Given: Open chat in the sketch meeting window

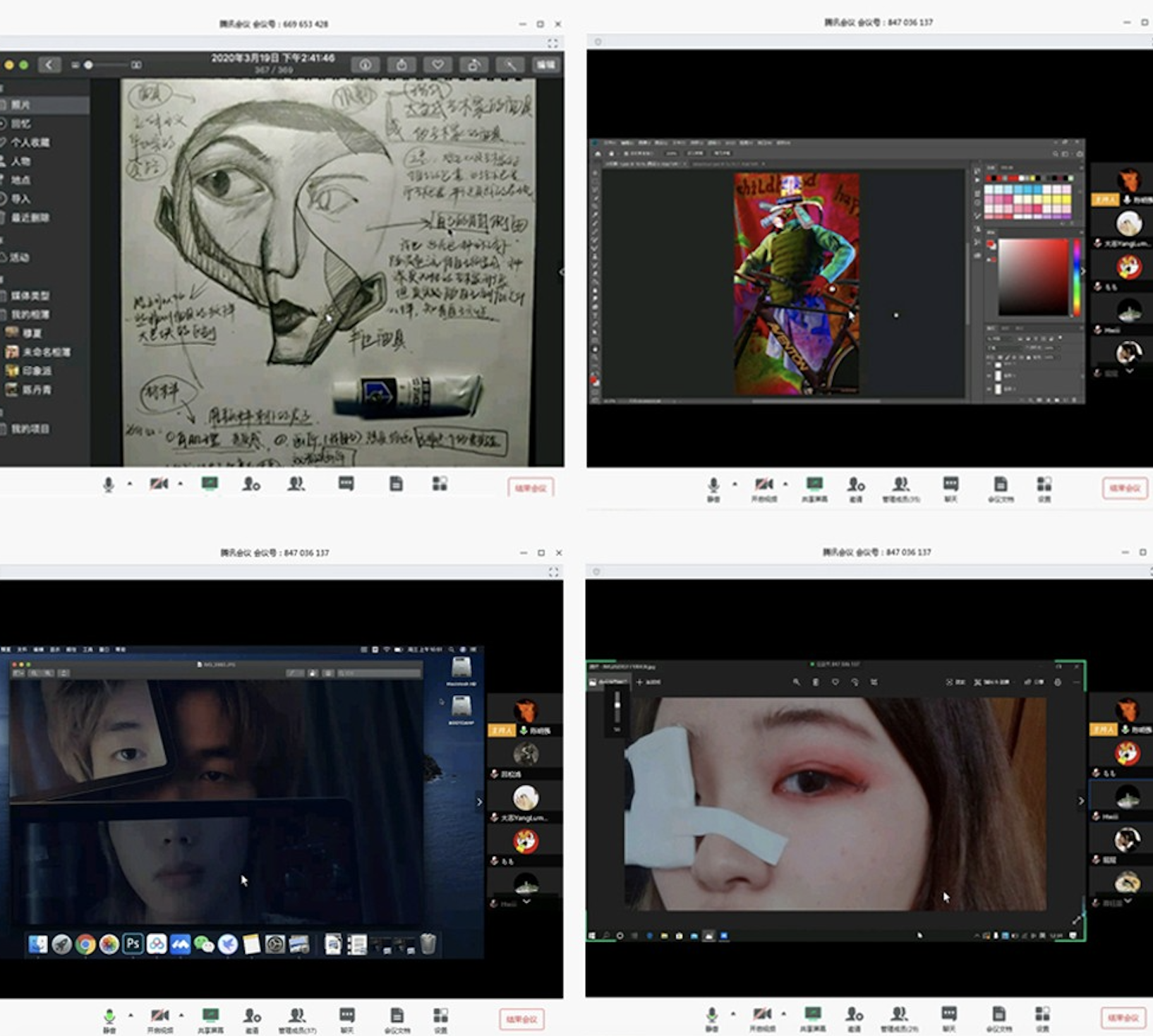Looking at the screenshot, I should click(346, 484).
